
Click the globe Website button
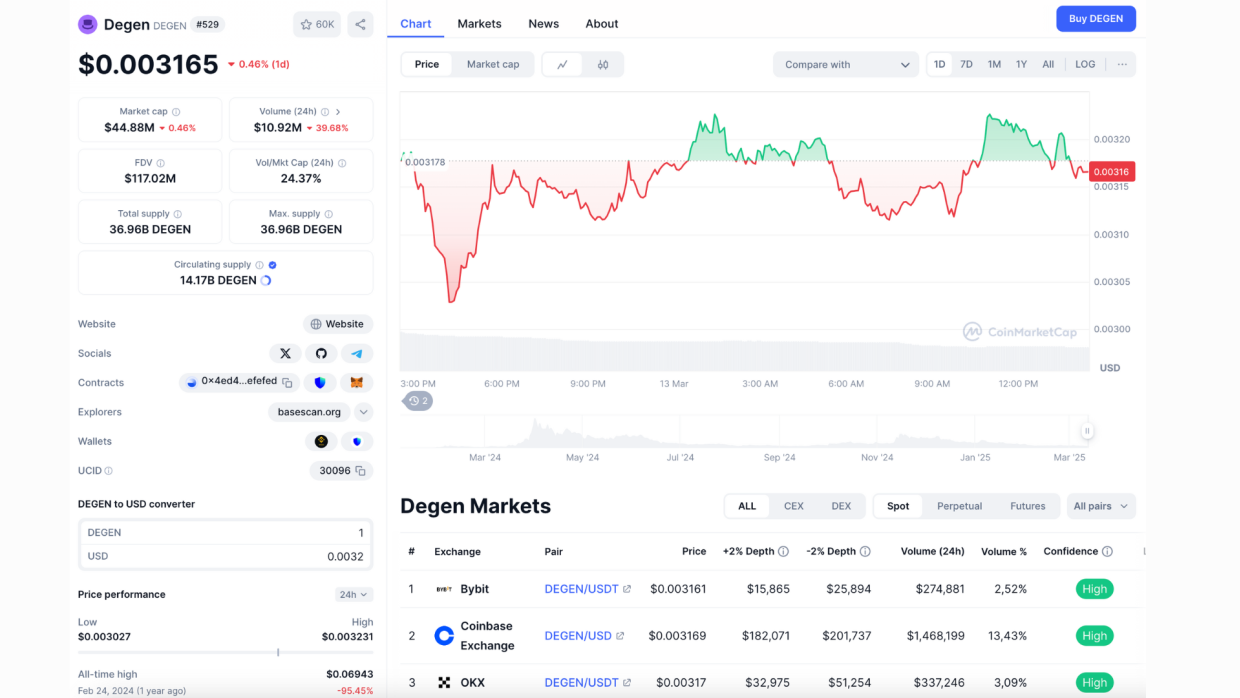tap(338, 324)
